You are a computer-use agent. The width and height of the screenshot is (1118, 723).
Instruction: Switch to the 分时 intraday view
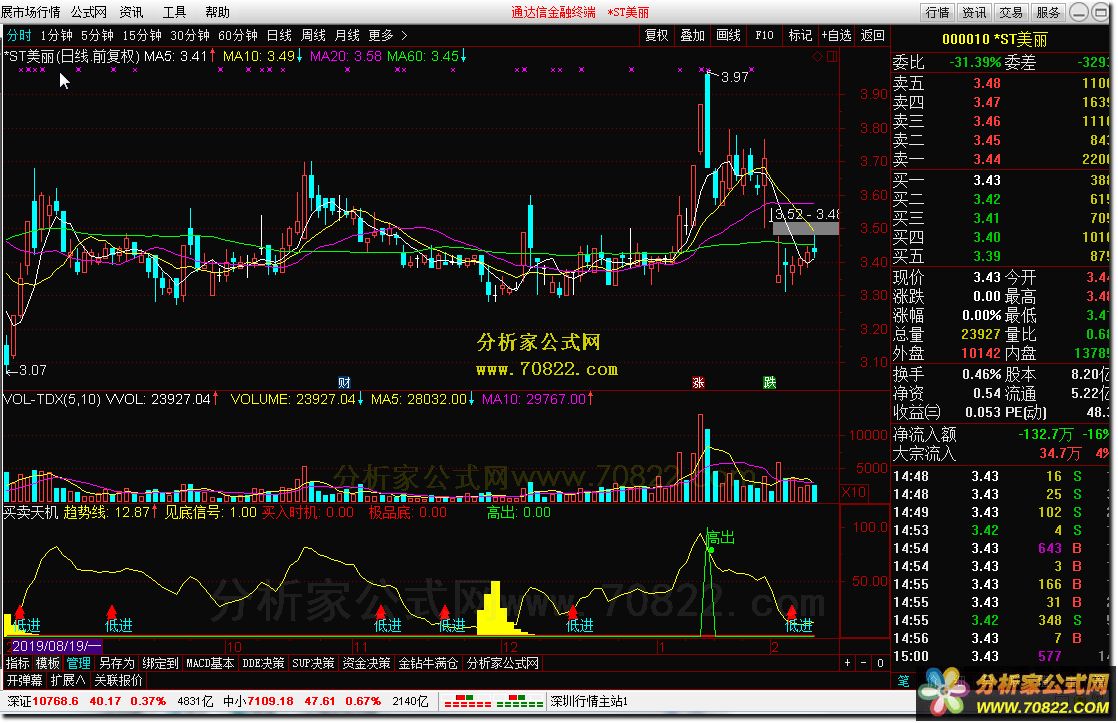pyautogui.click(x=19, y=35)
